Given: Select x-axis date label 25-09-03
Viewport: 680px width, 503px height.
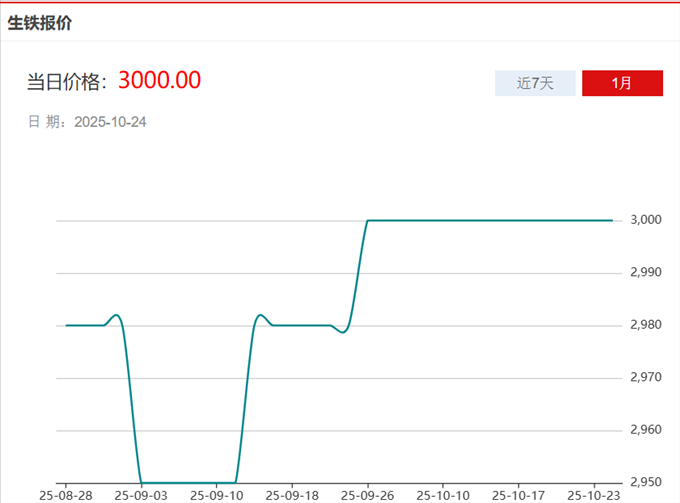Looking at the screenshot, I should pyautogui.click(x=142, y=495).
